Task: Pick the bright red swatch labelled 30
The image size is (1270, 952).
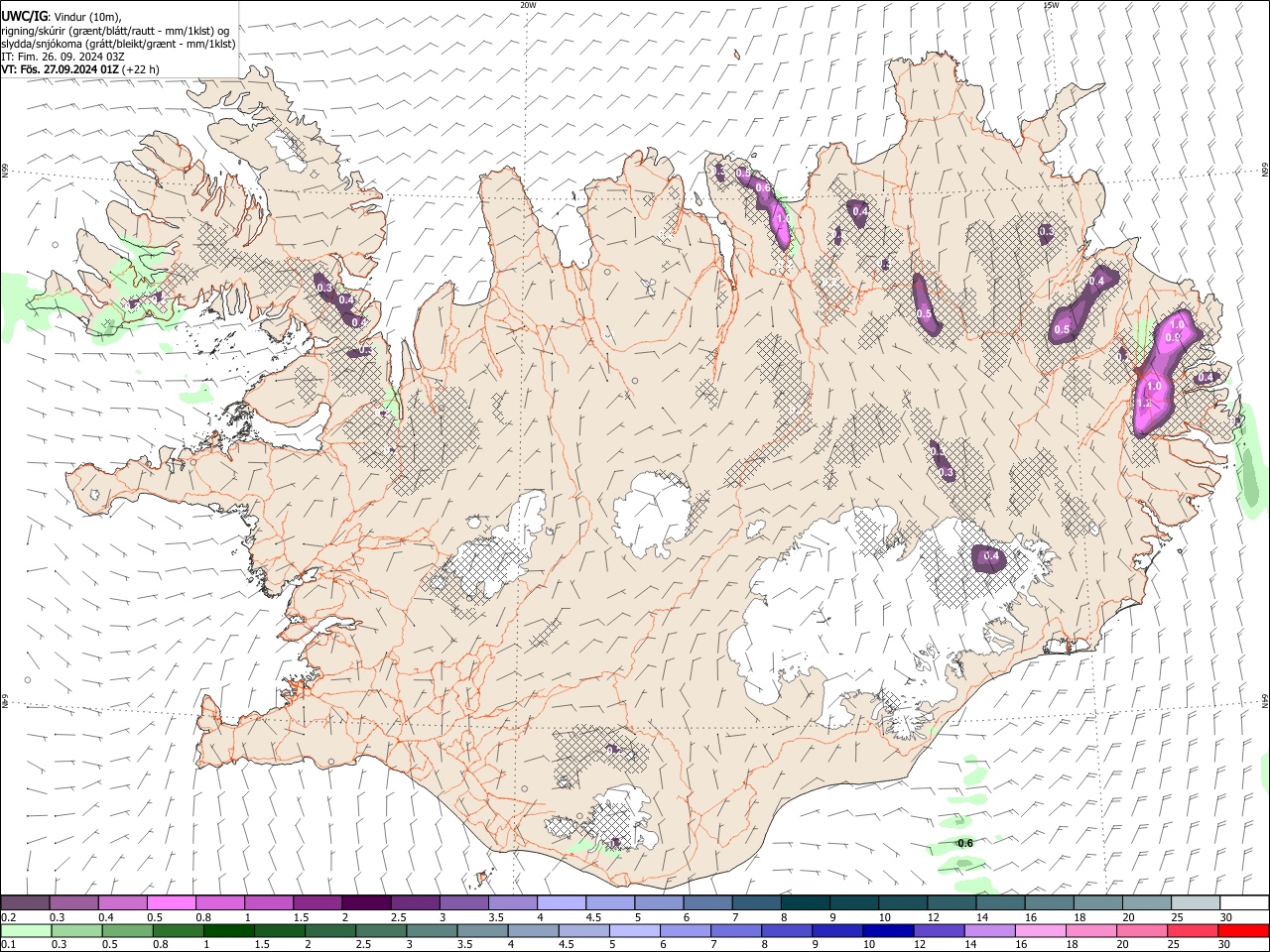Action: 1243,931
